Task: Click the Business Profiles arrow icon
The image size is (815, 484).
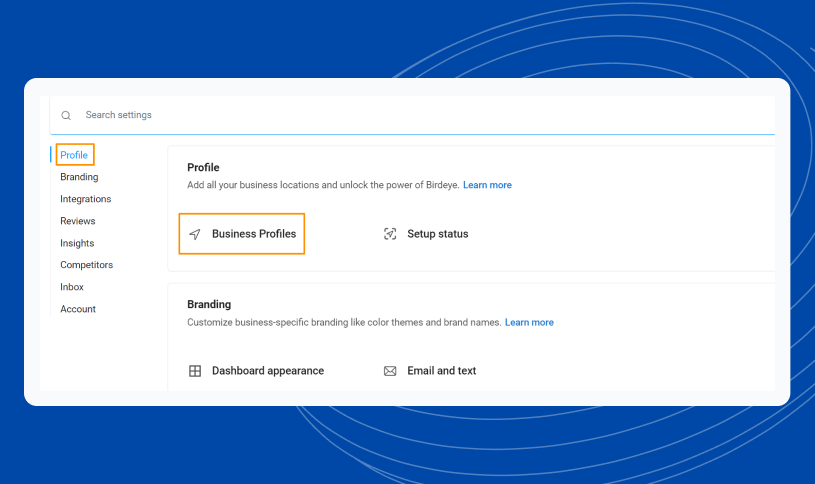Action: [x=195, y=234]
